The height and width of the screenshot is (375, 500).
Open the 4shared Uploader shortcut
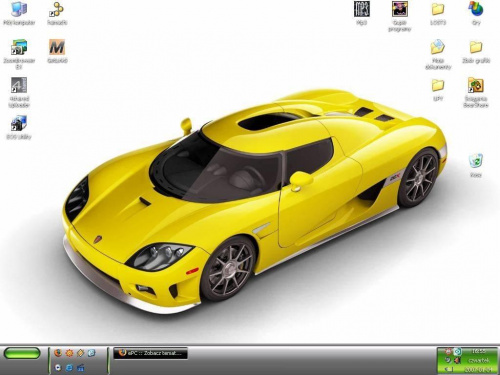(19, 92)
